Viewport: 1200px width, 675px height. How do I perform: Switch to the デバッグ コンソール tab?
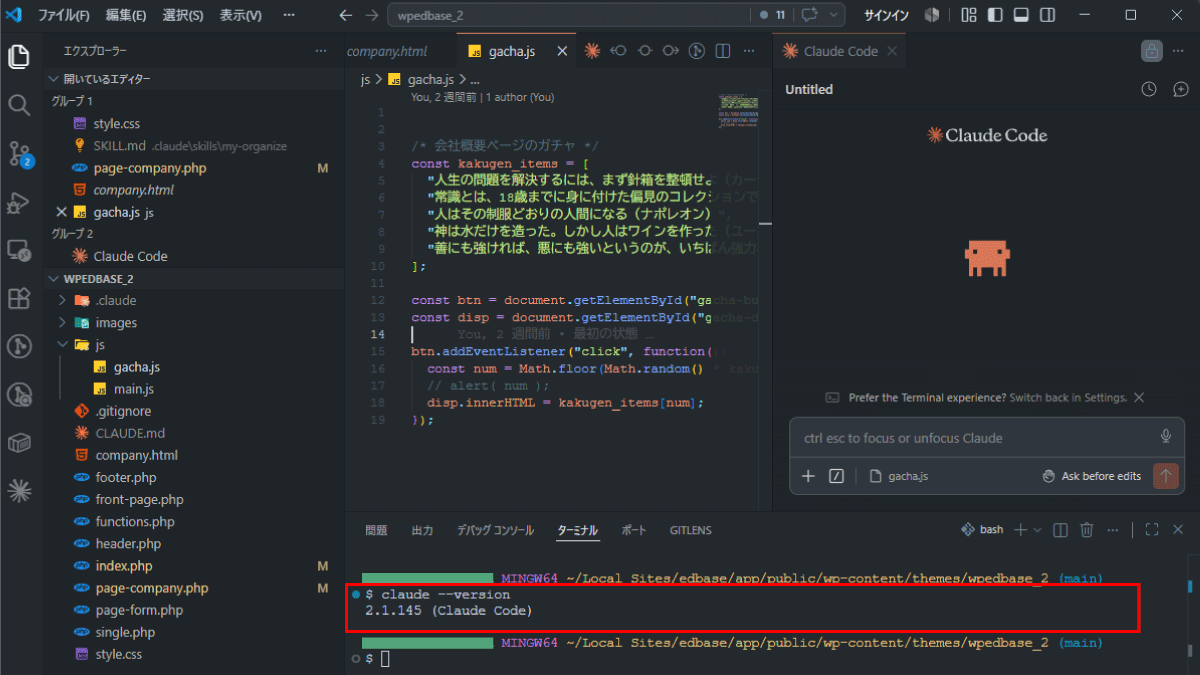click(x=495, y=530)
